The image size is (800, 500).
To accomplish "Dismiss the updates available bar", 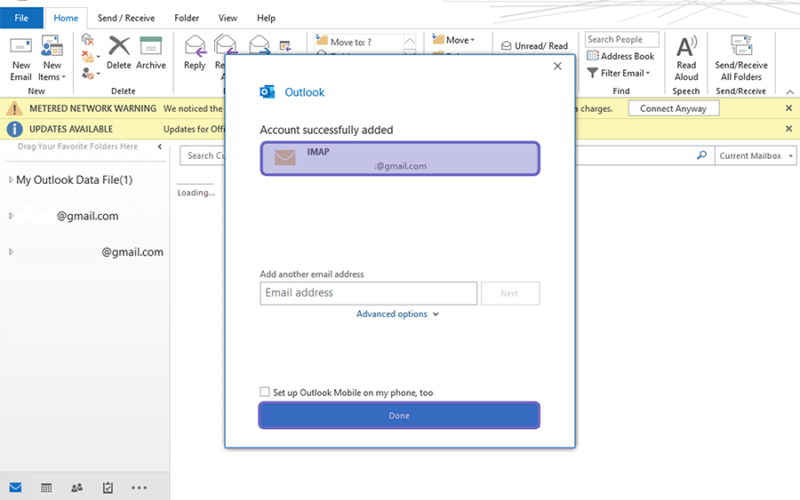I will [x=789, y=129].
